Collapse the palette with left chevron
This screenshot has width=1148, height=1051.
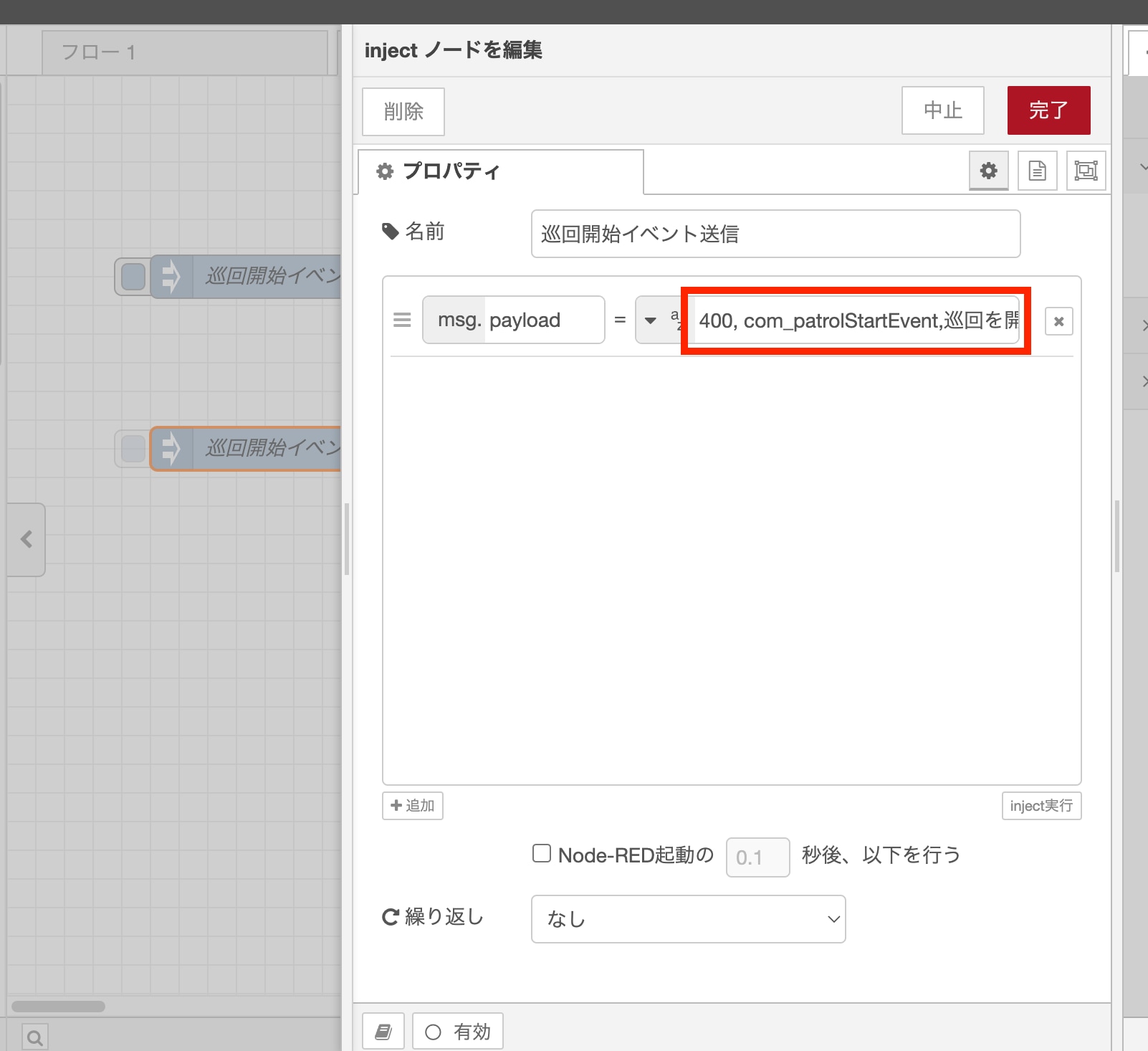(x=27, y=539)
